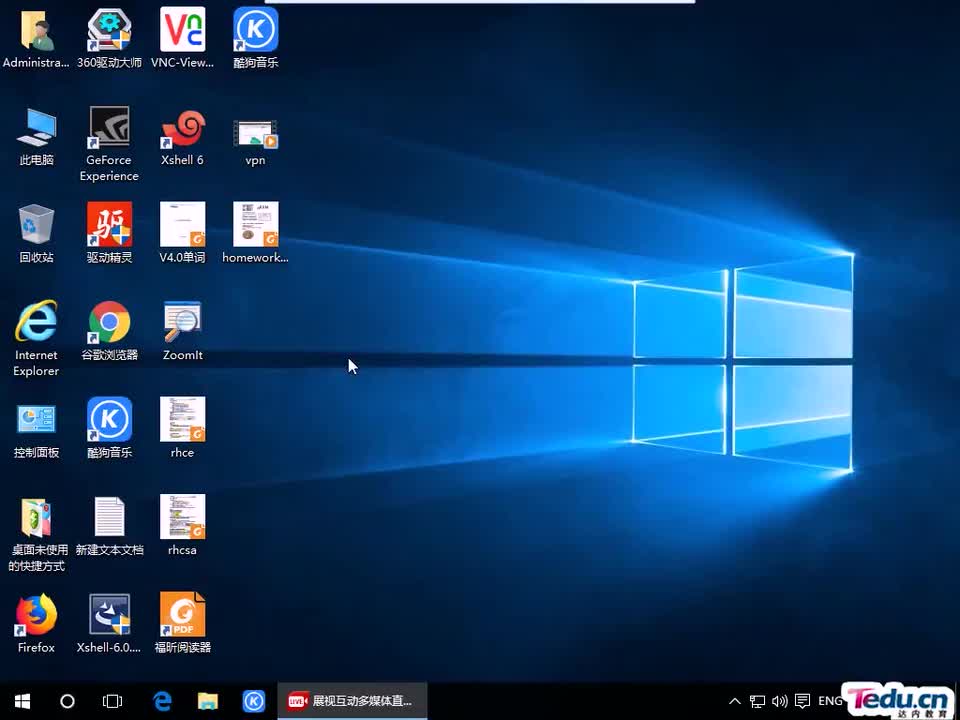This screenshot has width=960, height=720.
Task: Open the network status tray icon
Action: point(757,701)
